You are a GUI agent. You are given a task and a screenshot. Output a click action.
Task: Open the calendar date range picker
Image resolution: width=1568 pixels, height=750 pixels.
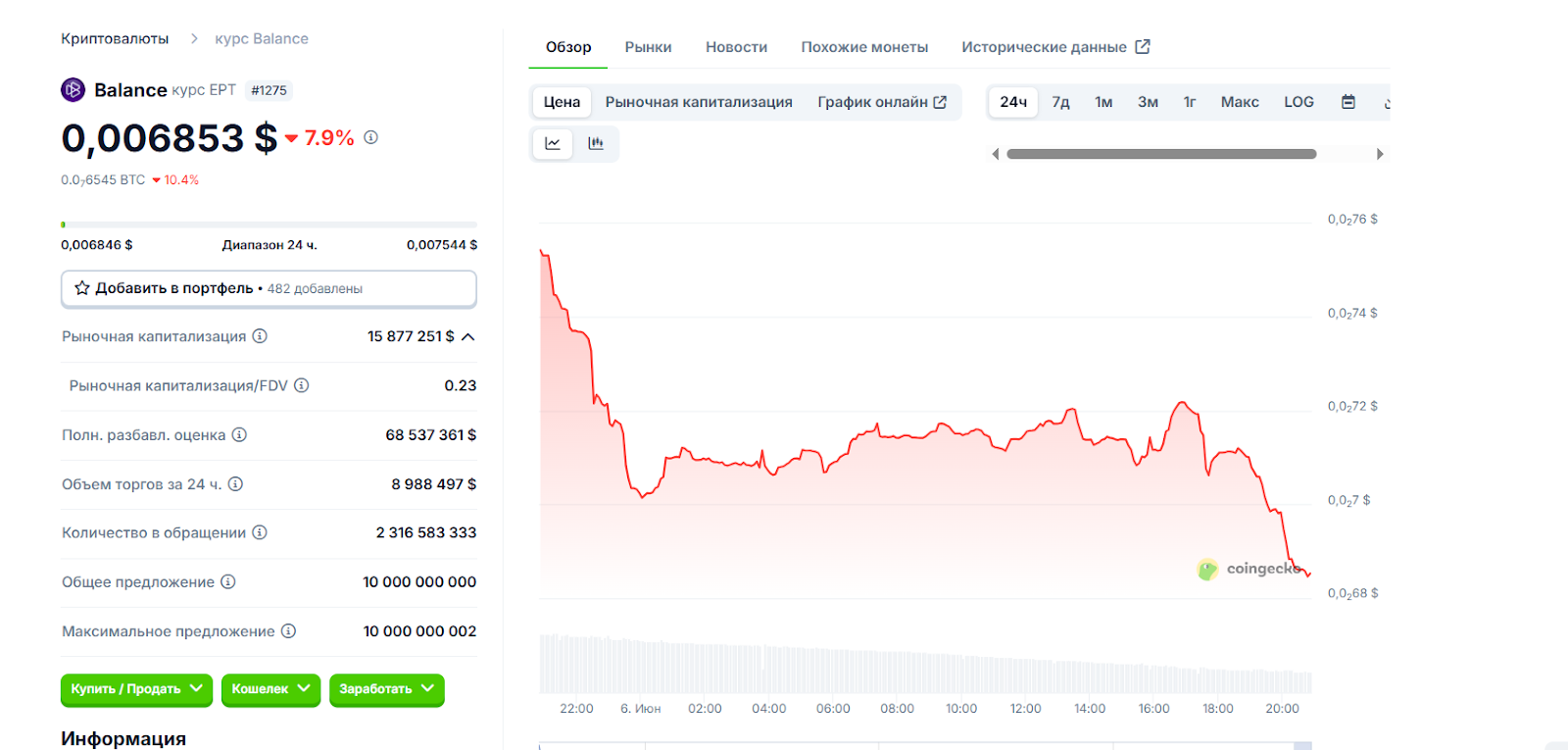click(1348, 102)
